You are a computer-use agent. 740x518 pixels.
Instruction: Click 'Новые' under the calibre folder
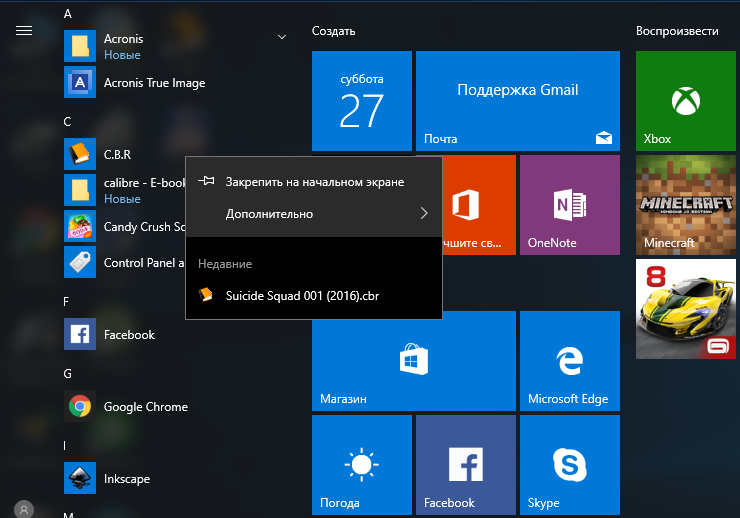tap(122, 199)
